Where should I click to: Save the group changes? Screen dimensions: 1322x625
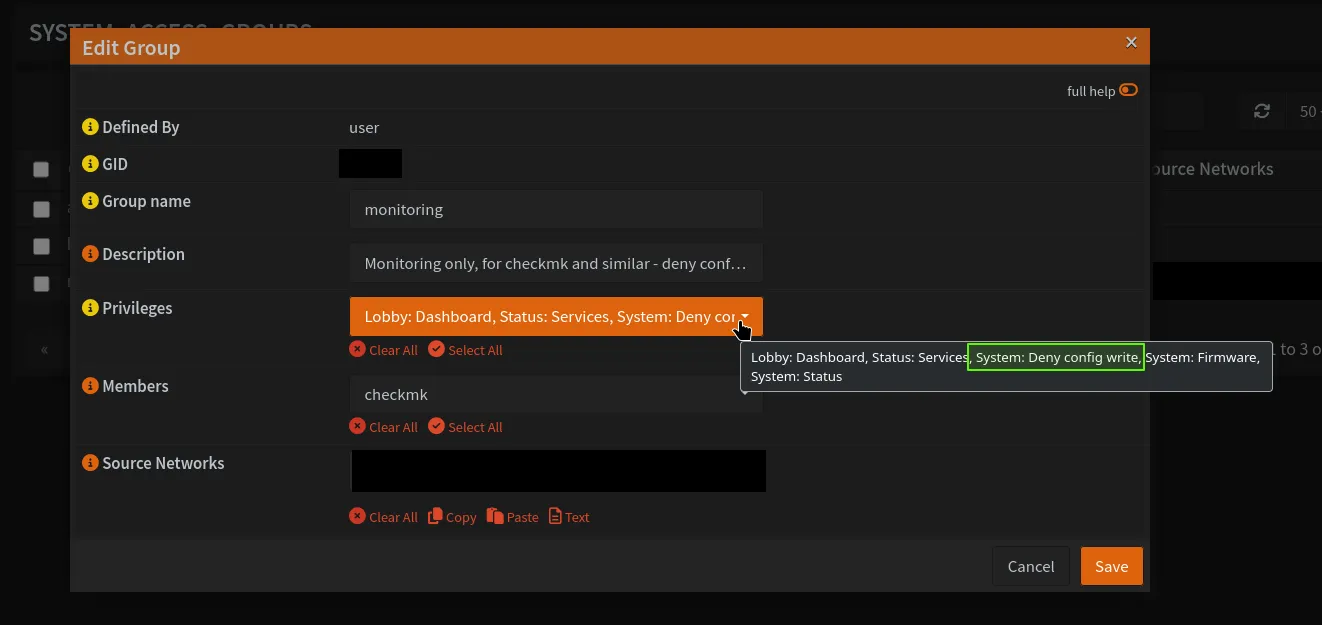click(x=1111, y=566)
